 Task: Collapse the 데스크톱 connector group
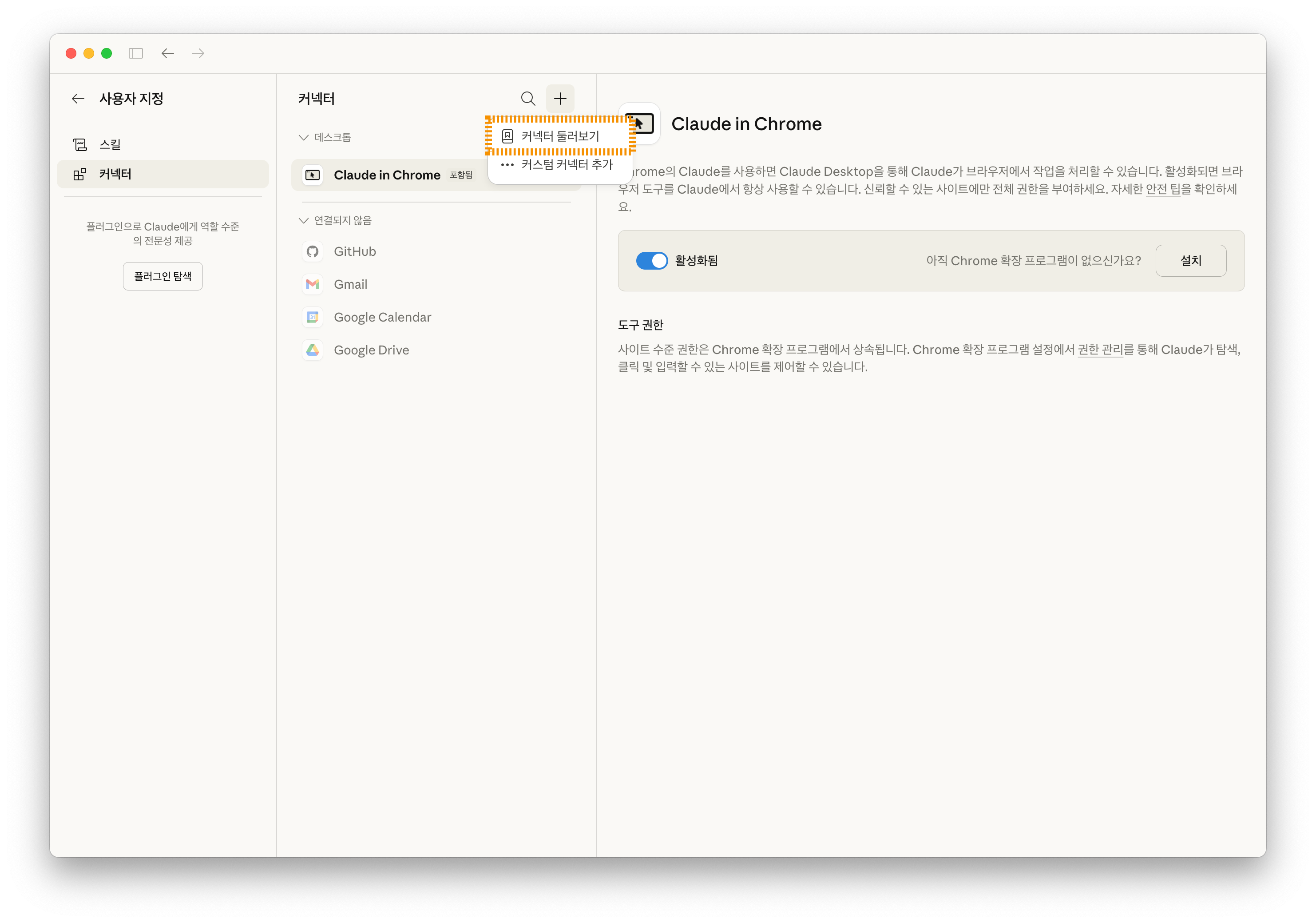tap(303, 137)
